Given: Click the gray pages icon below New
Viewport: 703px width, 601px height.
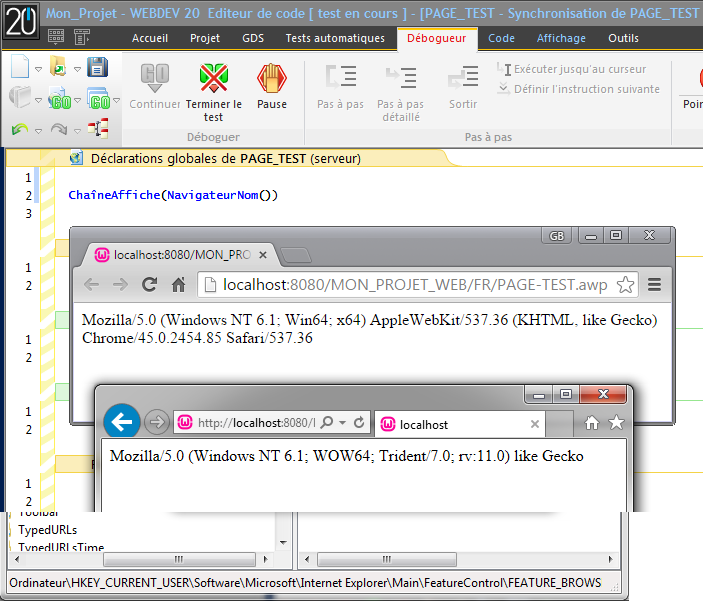Looking at the screenshot, I should click(20, 97).
